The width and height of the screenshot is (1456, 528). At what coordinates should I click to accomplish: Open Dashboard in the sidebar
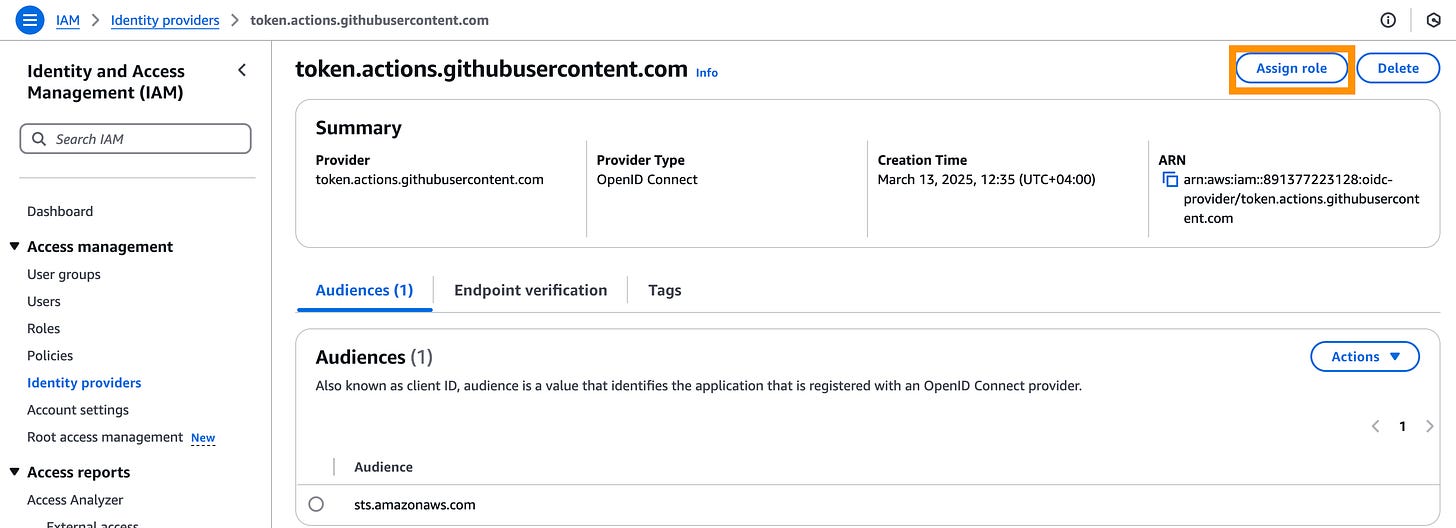[60, 211]
